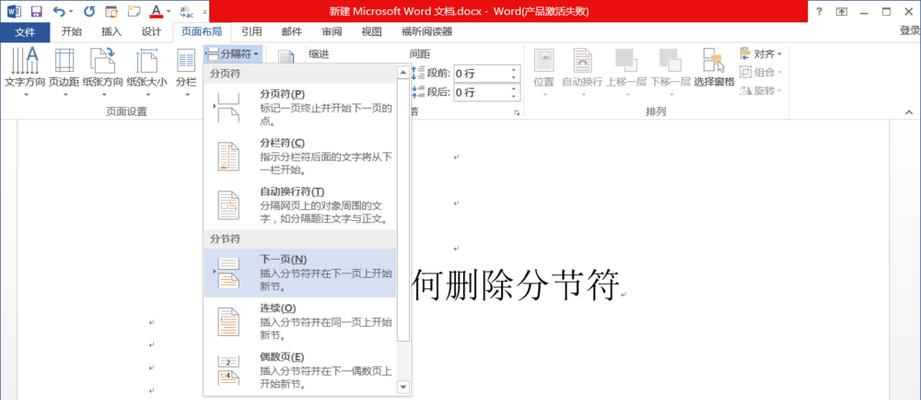Click the Undo arrow icon
The image size is (921, 400).
59,11
